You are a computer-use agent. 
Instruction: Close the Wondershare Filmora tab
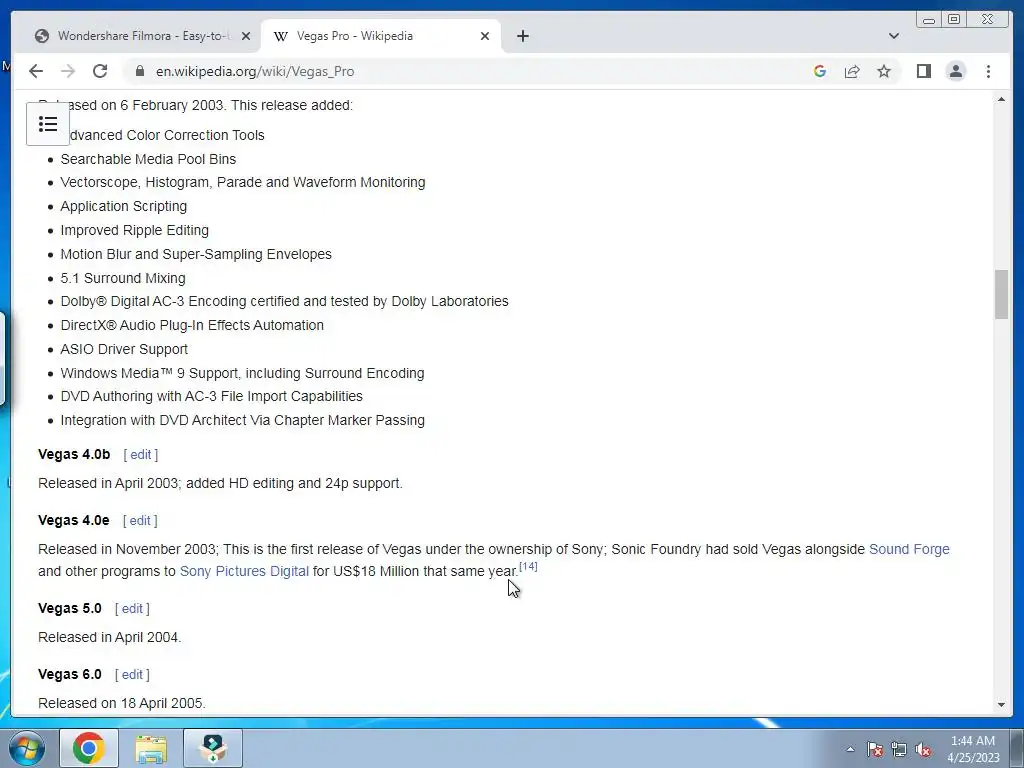pyautogui.click(x=246, y=36)
